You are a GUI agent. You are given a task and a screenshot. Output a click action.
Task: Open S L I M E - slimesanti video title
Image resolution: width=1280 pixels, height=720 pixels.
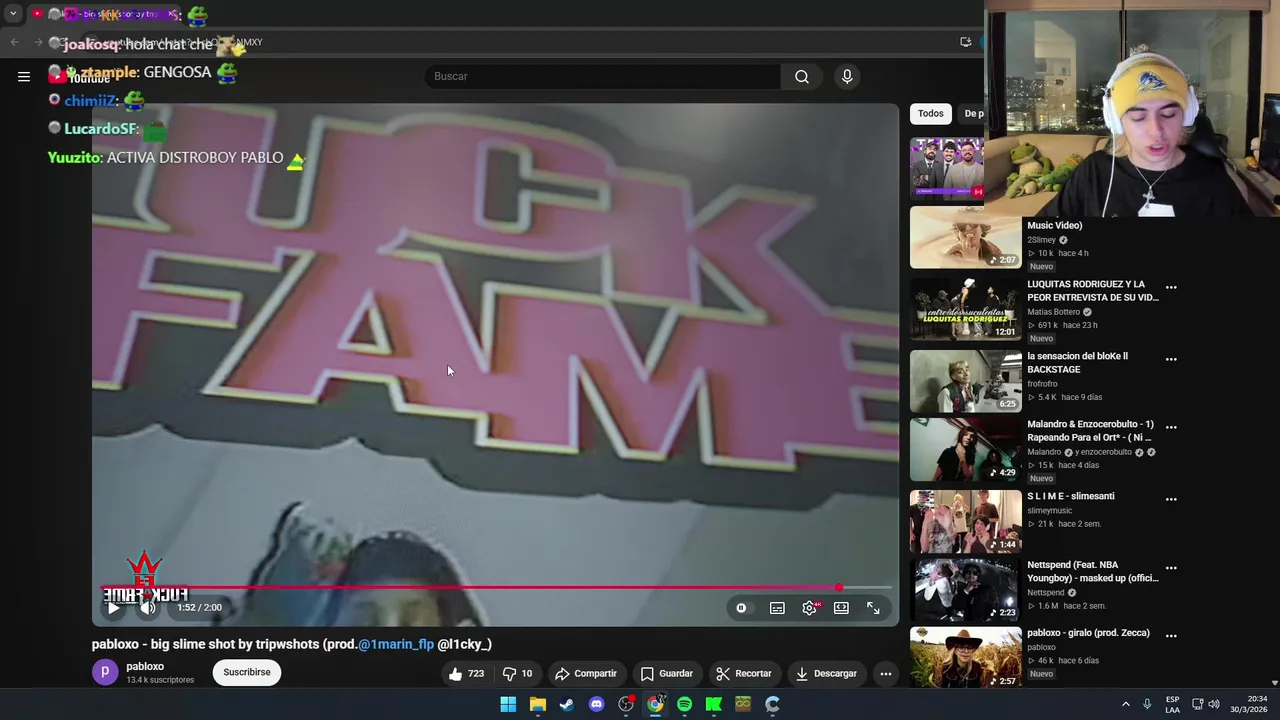click(x=1070, y=496)
